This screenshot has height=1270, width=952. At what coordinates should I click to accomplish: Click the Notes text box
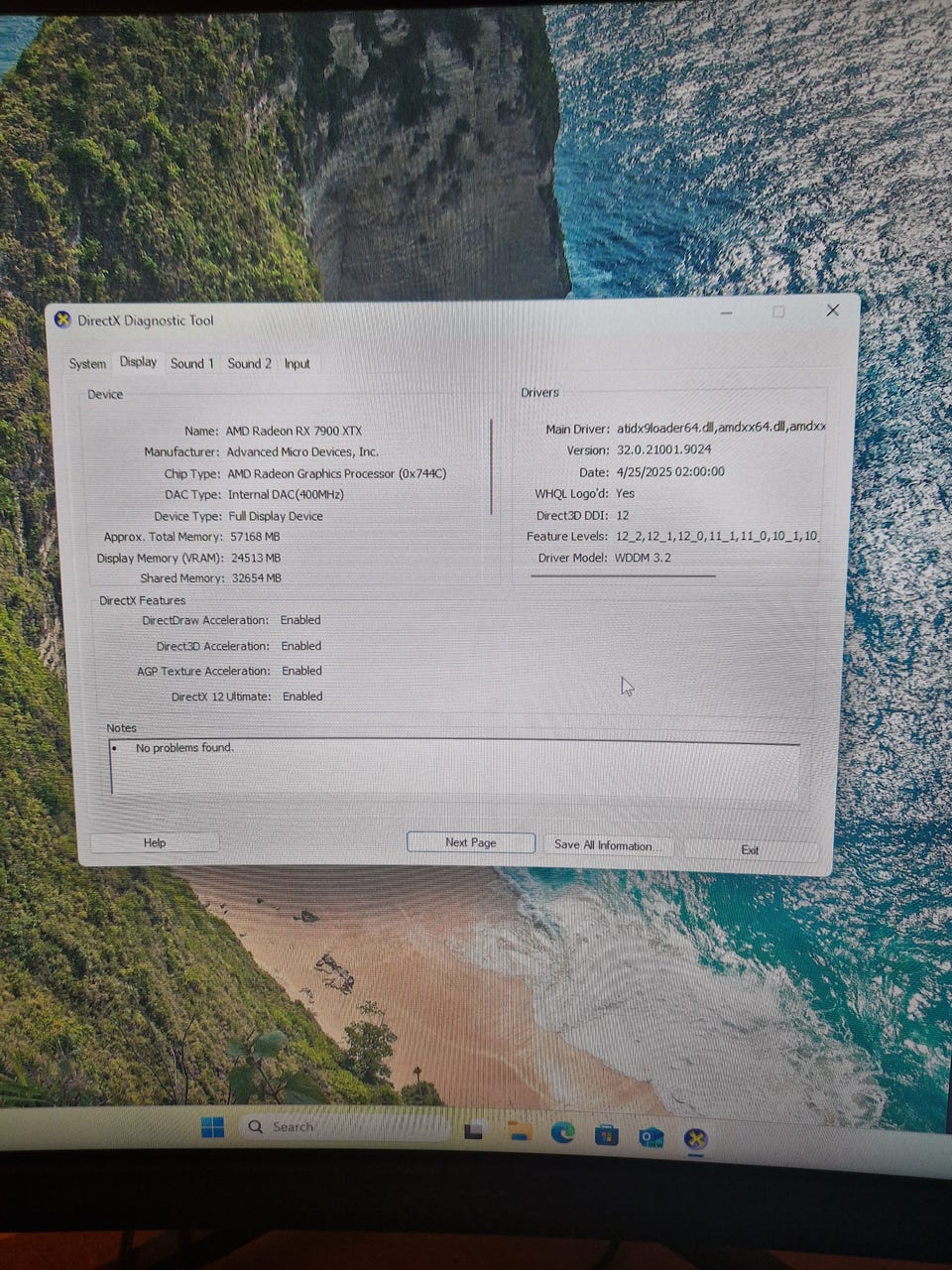pyautogui.click(x=454, y=768)
